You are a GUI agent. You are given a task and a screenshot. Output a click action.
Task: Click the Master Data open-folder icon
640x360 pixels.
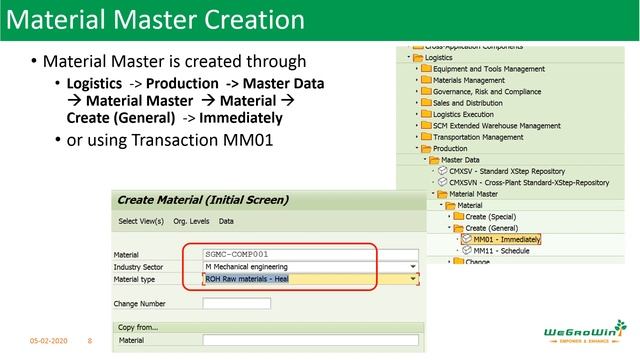tap(434, 160)
